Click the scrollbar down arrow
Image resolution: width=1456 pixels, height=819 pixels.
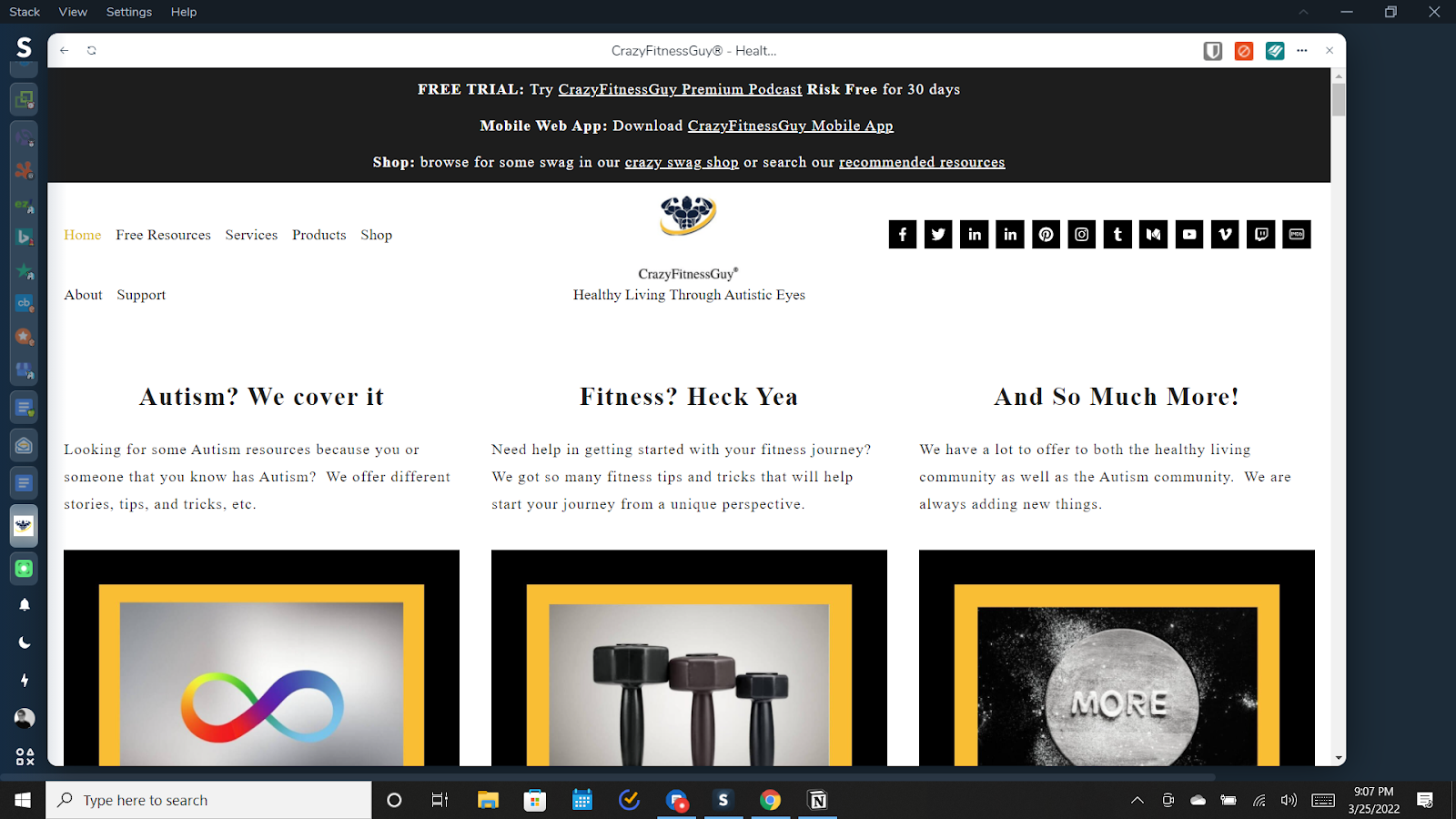[1338, 758]
